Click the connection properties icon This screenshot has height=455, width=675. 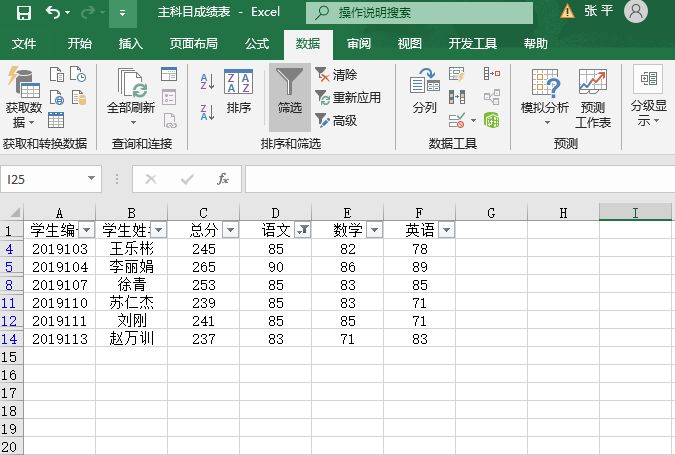[x=169, y=97]
